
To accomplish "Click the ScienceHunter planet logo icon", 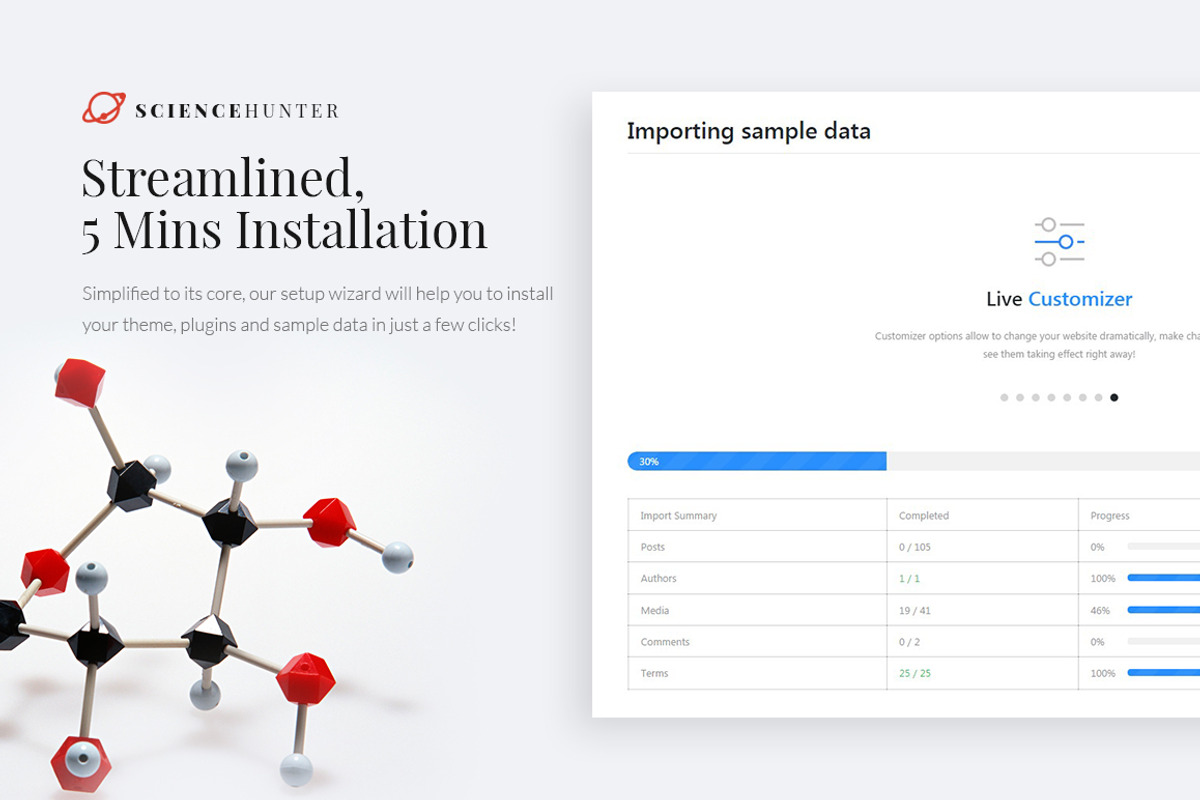I will [103, 108].
